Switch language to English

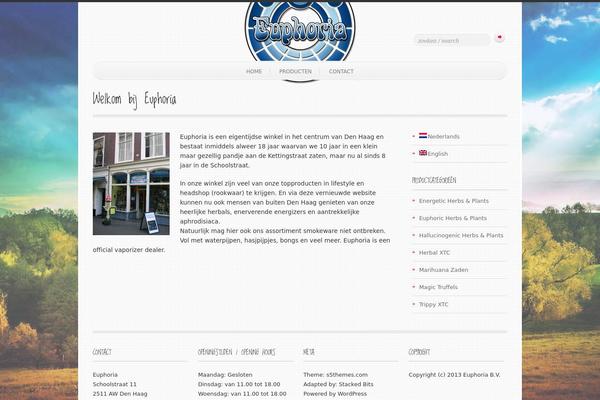[438, 154]
